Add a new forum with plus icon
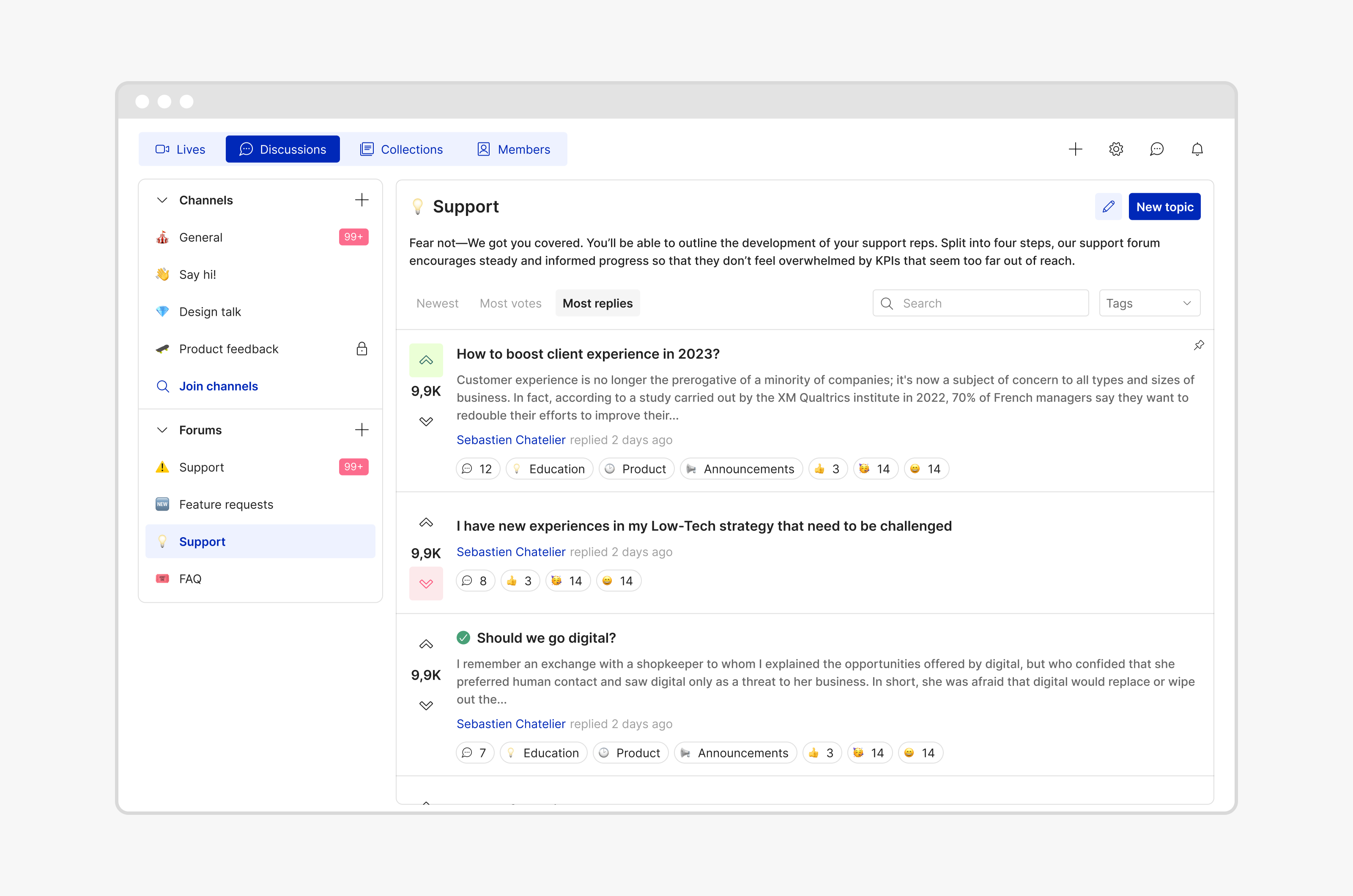The image size is (1353, 896). pyautogui.click(x=361, y=430)
